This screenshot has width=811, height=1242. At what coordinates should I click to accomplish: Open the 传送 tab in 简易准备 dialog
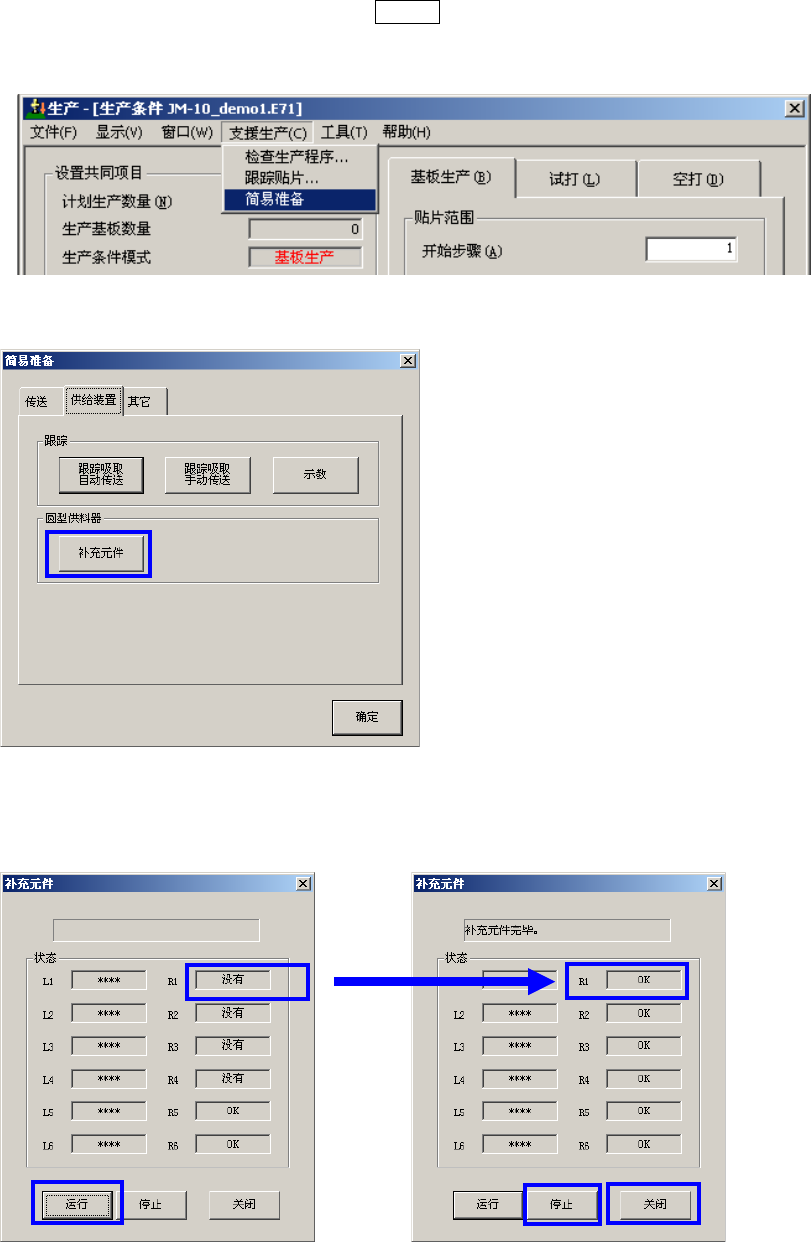pyautogui.click(x=37, y=401)
